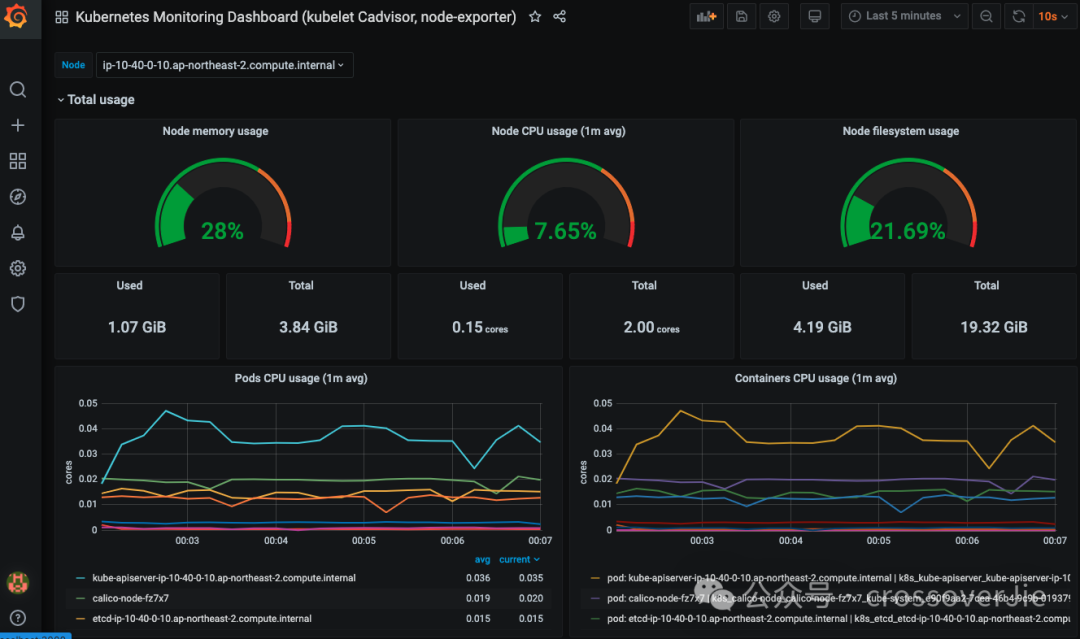Open the Dashboards grid icon in sidebar
Viewport: 1080px width, 639px height.
tap(17, 161)
